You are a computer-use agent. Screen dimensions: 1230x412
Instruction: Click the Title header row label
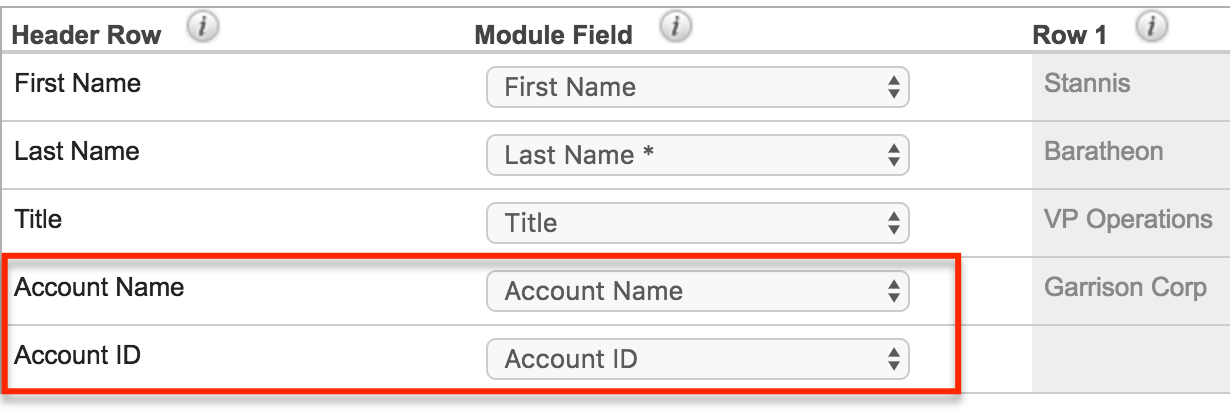click(x=36, y=219)
